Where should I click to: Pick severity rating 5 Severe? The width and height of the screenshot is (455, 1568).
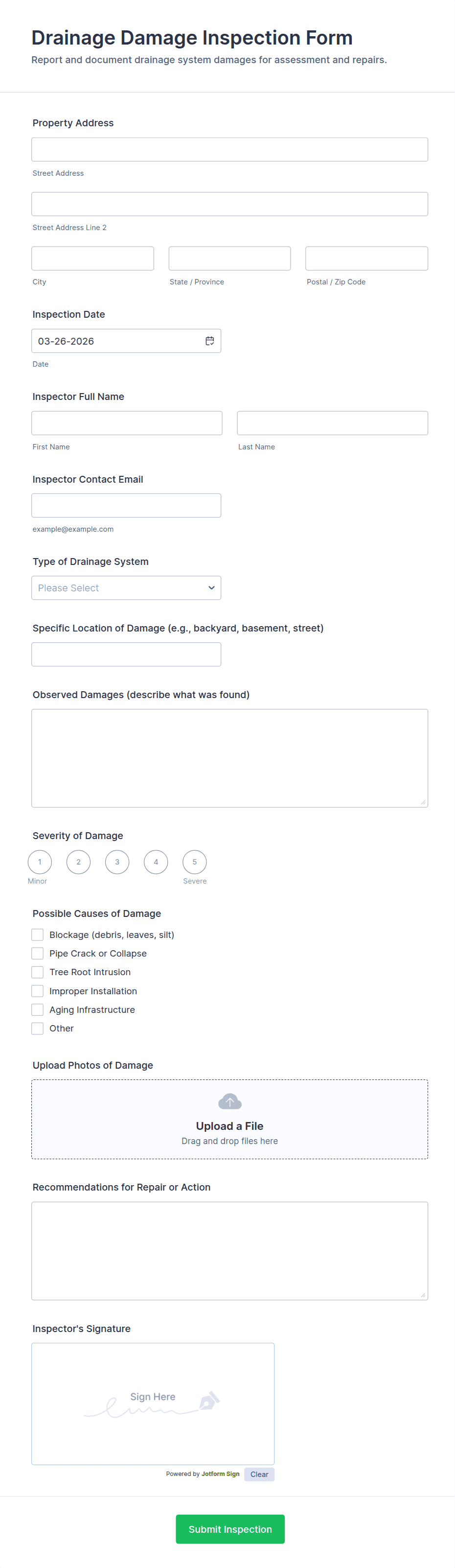pos(195,862)
